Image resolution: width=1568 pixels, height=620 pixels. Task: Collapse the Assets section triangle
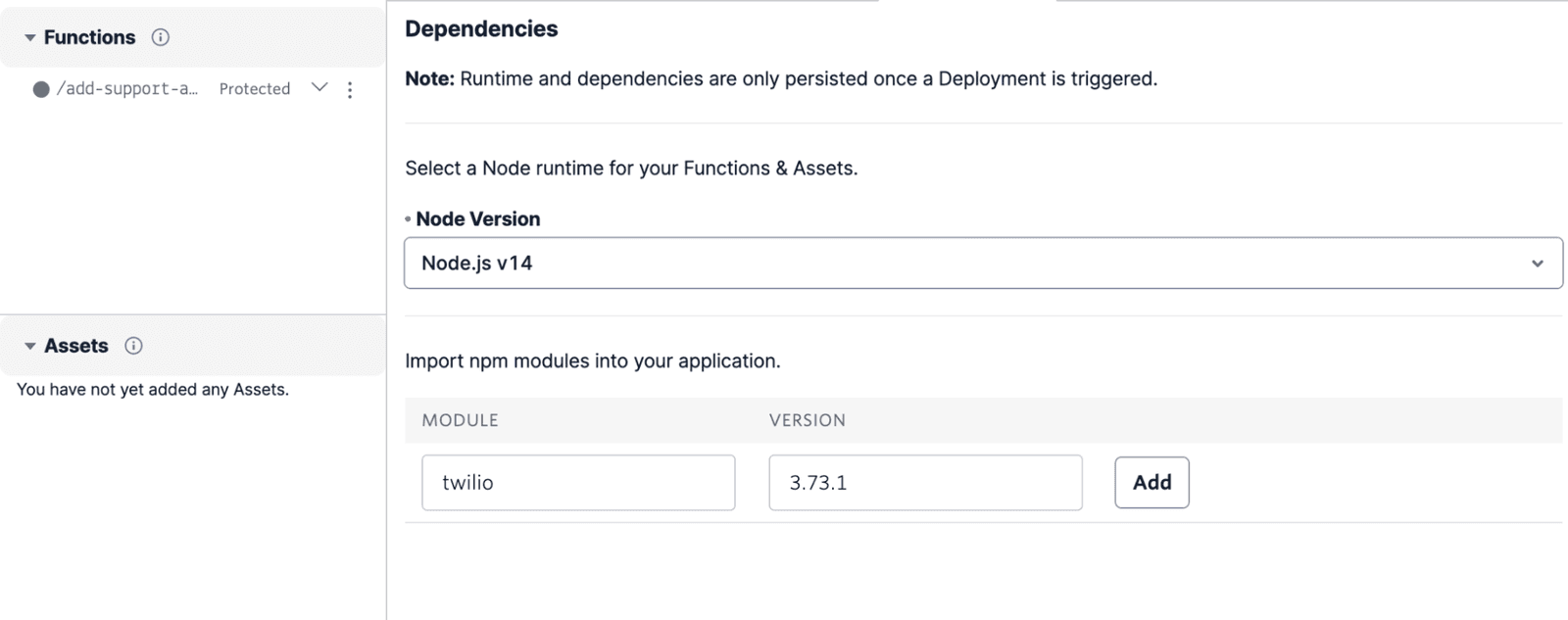[x=30, y=347]
